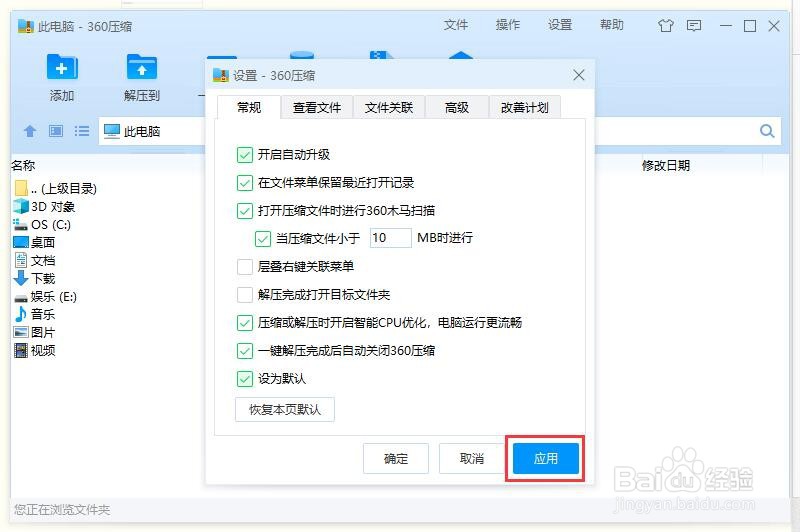This screenshot has height=532, width=800.
Task: Click the 应用 button
Action: click(546, 459)
